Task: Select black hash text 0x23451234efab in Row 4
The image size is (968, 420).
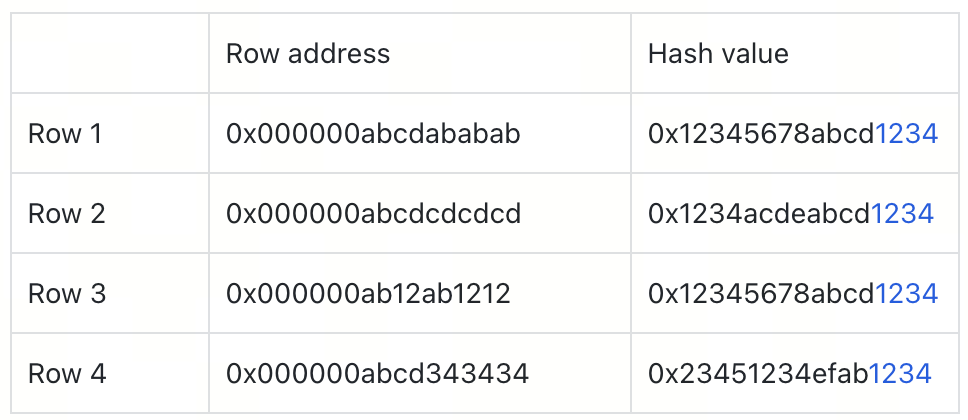Action: coord(758,374)
